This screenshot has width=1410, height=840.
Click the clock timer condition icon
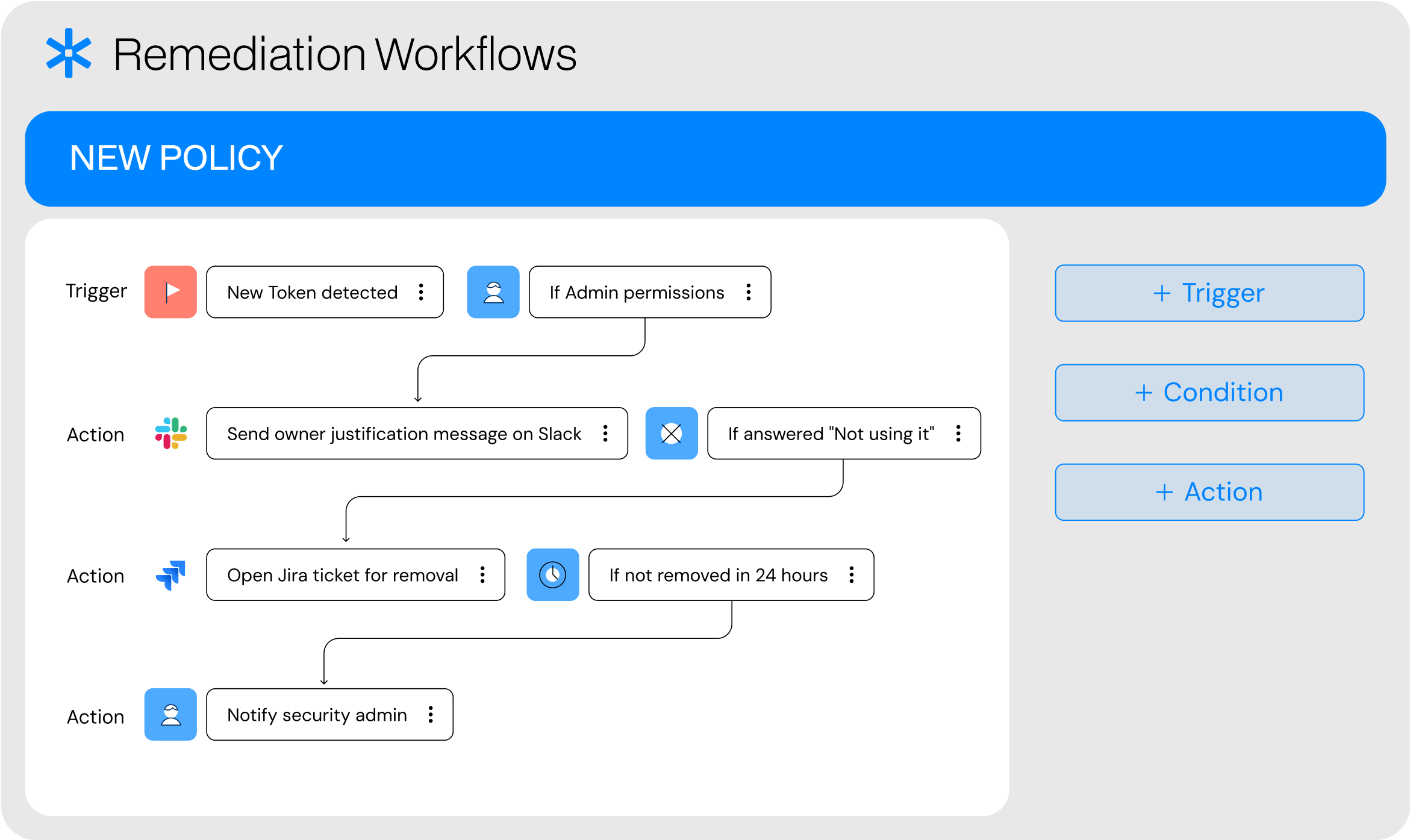553,574
